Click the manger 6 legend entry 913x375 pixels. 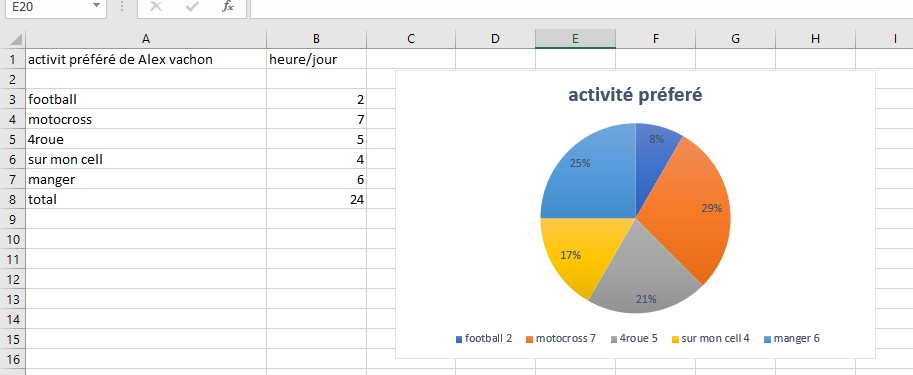click(x=791, y=338)
